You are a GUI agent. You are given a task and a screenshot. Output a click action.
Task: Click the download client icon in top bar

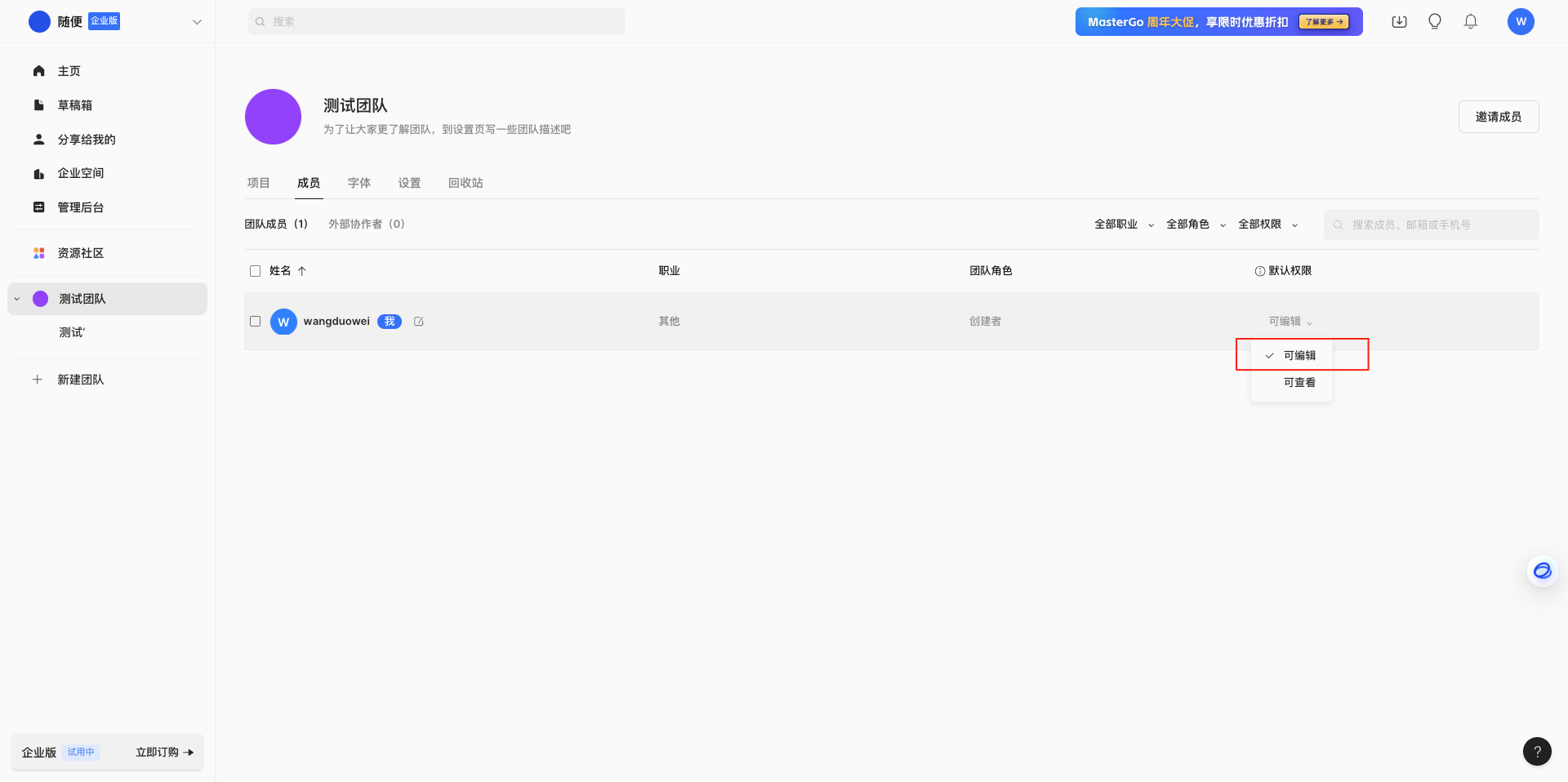pos(1399,22)
